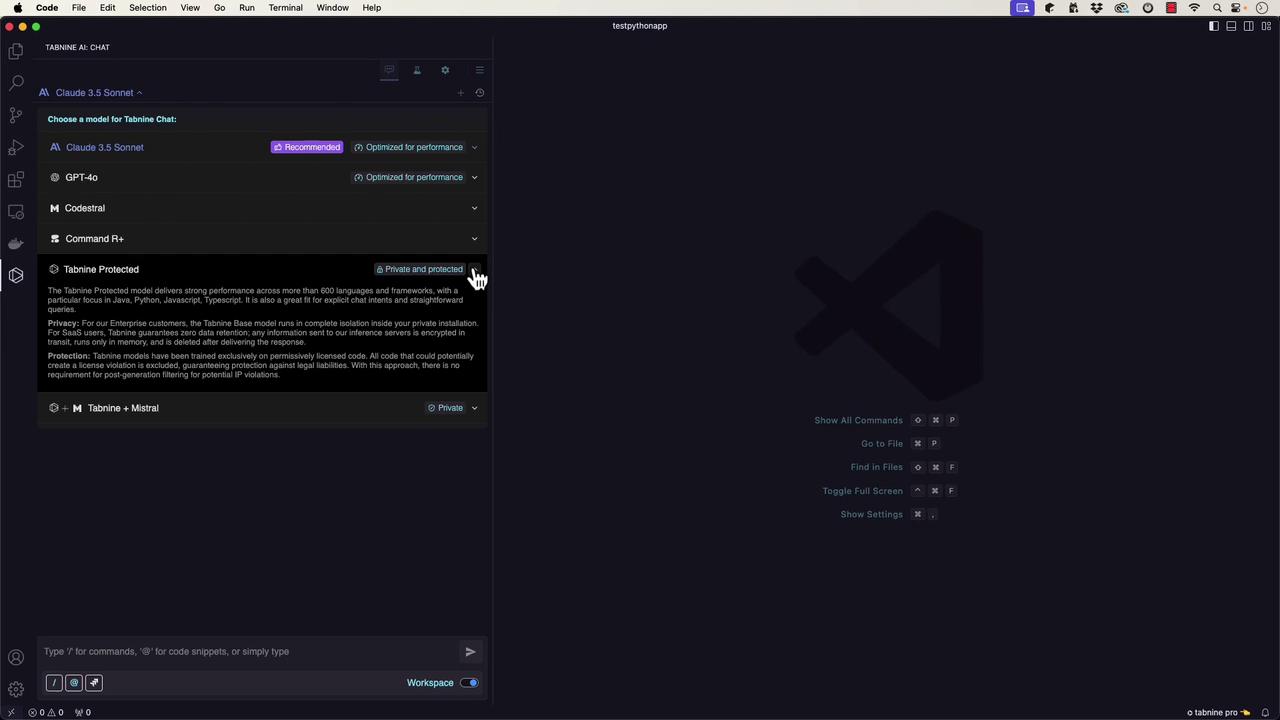Open the Extensions view icon
1280x720 pixels.
click(x=16, y=180)
